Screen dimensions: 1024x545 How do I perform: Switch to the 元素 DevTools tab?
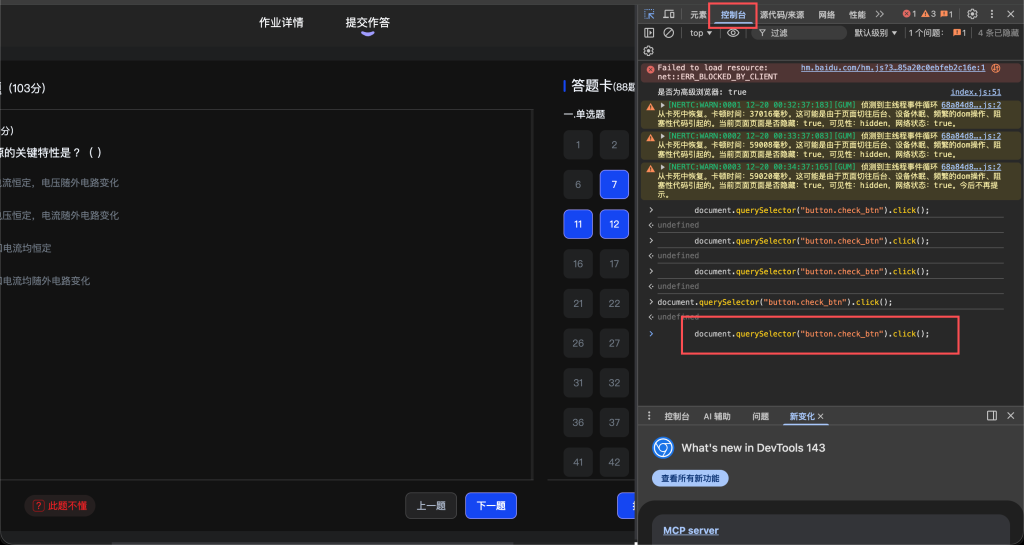[x=698, y=14]
